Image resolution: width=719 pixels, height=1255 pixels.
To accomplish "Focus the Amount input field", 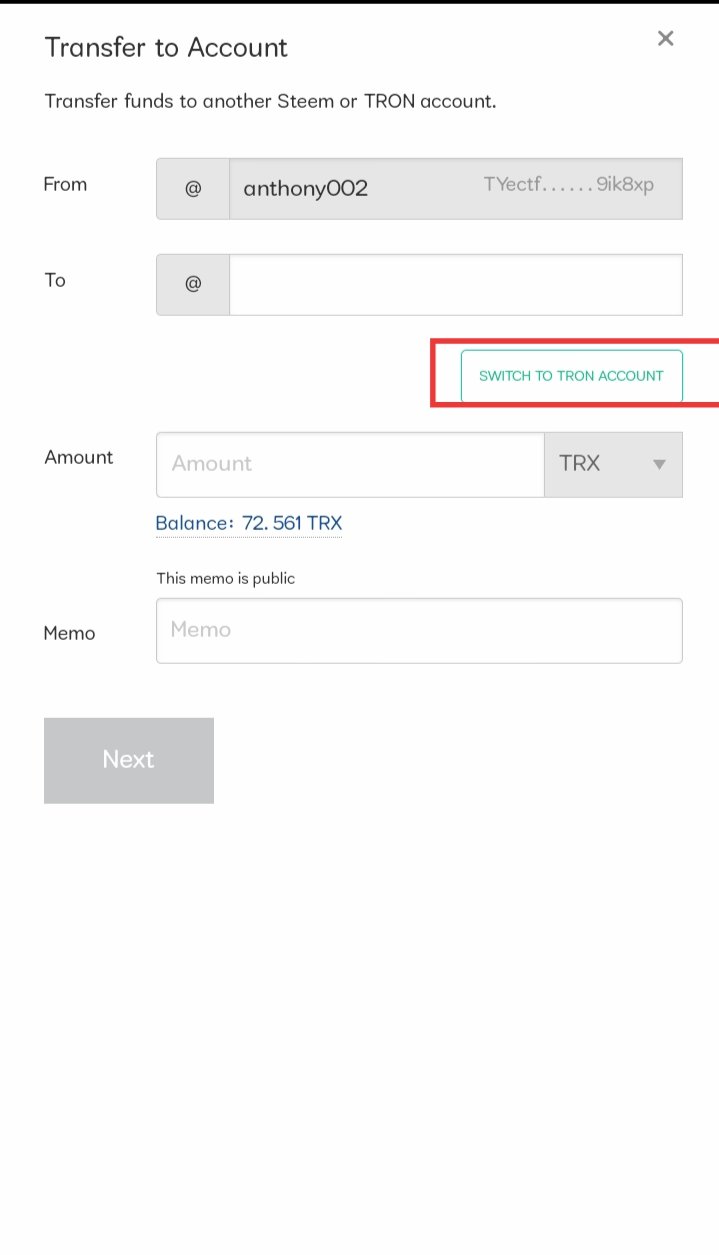I will click(350, 465).
